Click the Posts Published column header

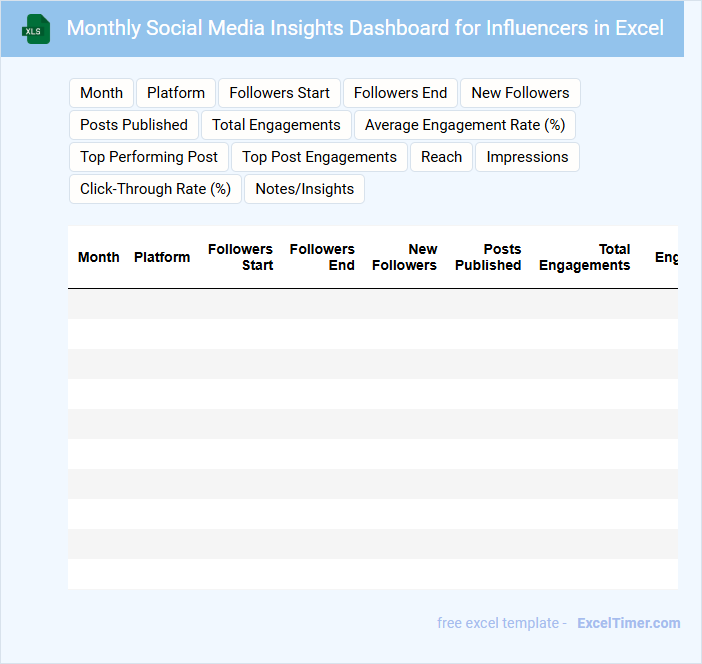488,257
